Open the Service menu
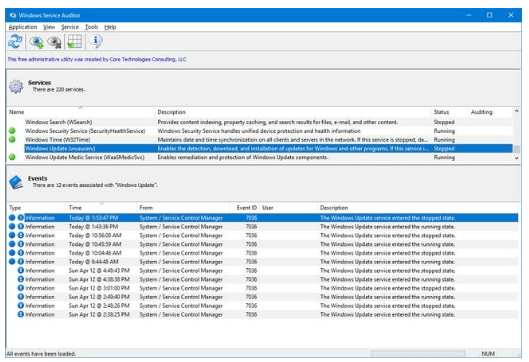 point(70,27)
